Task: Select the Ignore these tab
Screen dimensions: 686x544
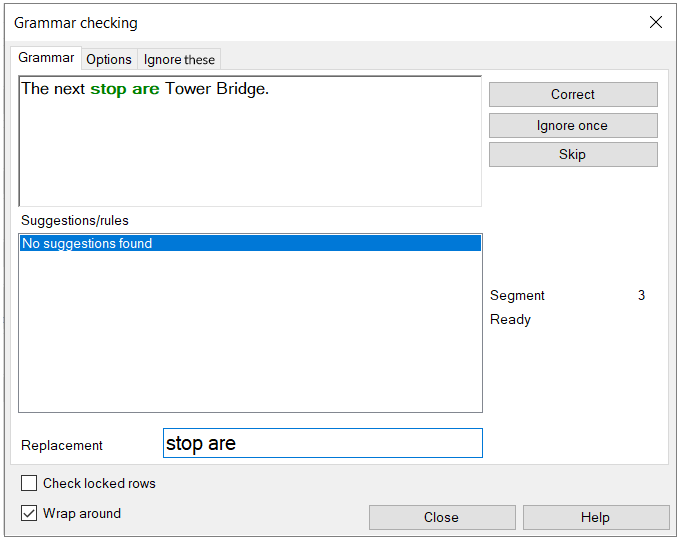Action: (179, 59)
